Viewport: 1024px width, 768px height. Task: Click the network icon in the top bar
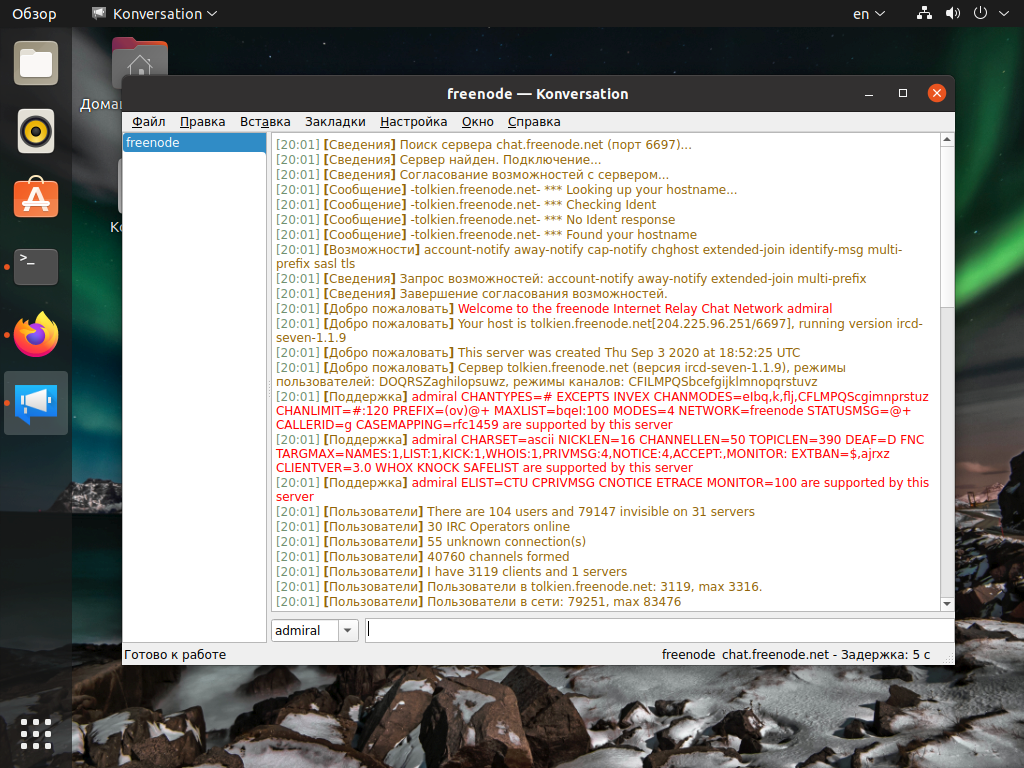(x=924, y=14)
